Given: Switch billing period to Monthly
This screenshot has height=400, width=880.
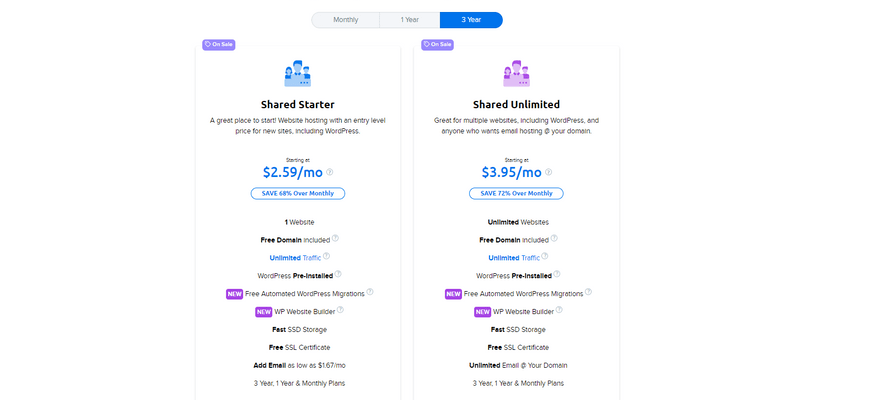Looking at the screenshot, I should (346, 20).
